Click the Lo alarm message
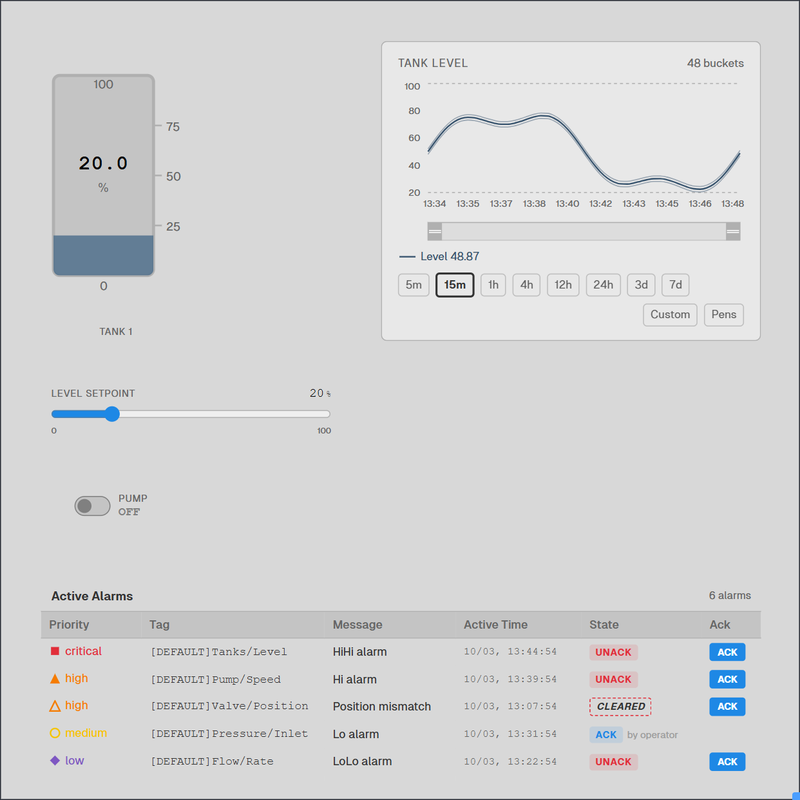Image resolution: width=800 pixels, height=800 pixels. pyautogui.click(x=356, y=734)
